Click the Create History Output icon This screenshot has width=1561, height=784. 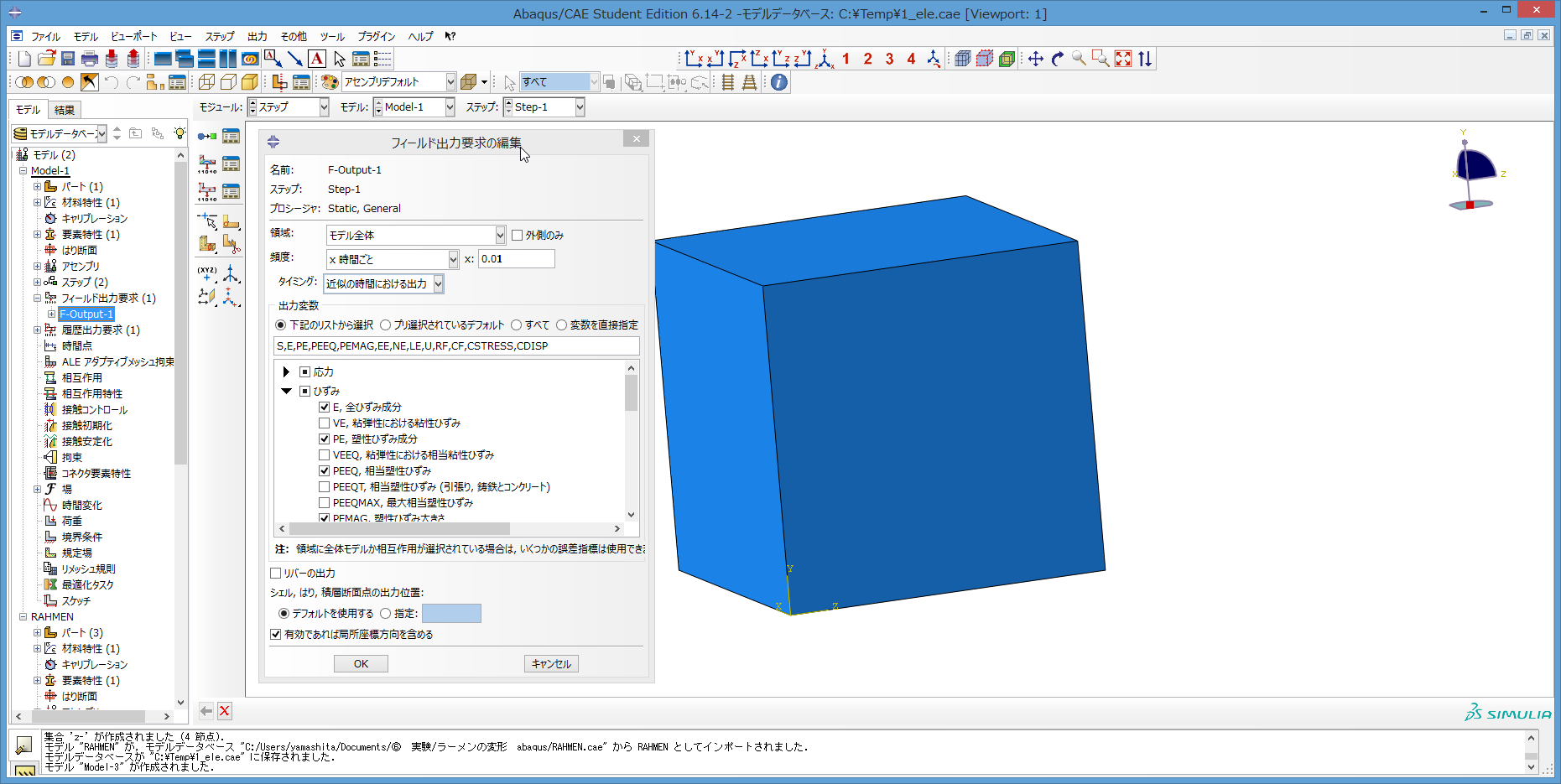[x=207, y=191]
